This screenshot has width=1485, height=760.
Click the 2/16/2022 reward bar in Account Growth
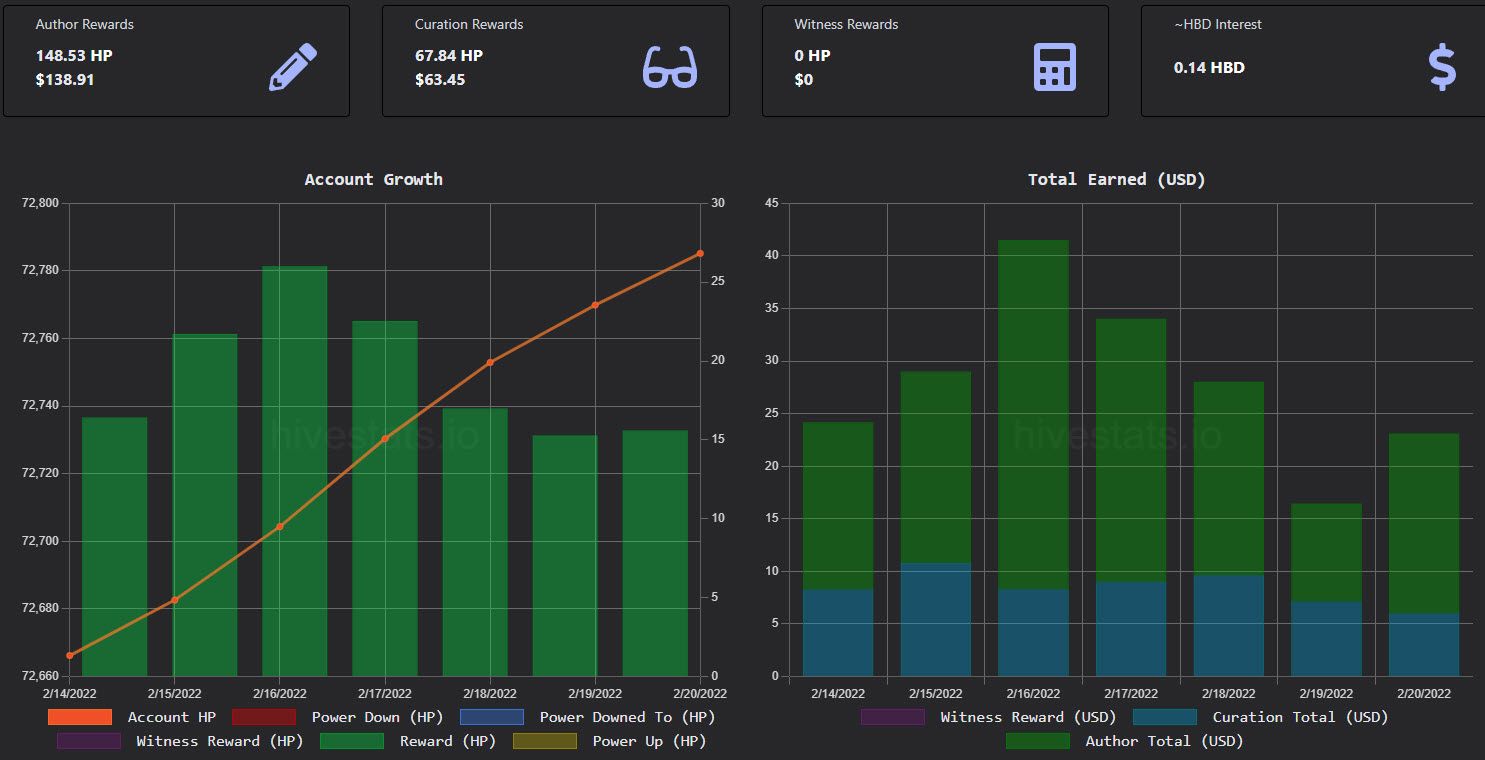click(x=295, y=471)
